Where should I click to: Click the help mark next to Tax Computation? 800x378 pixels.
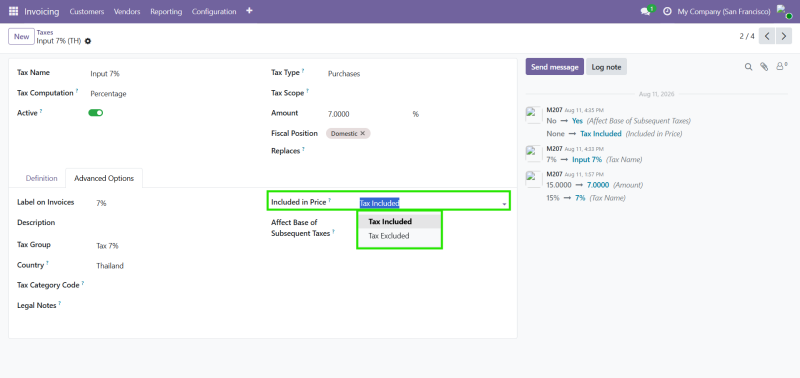tap(77, 91)
